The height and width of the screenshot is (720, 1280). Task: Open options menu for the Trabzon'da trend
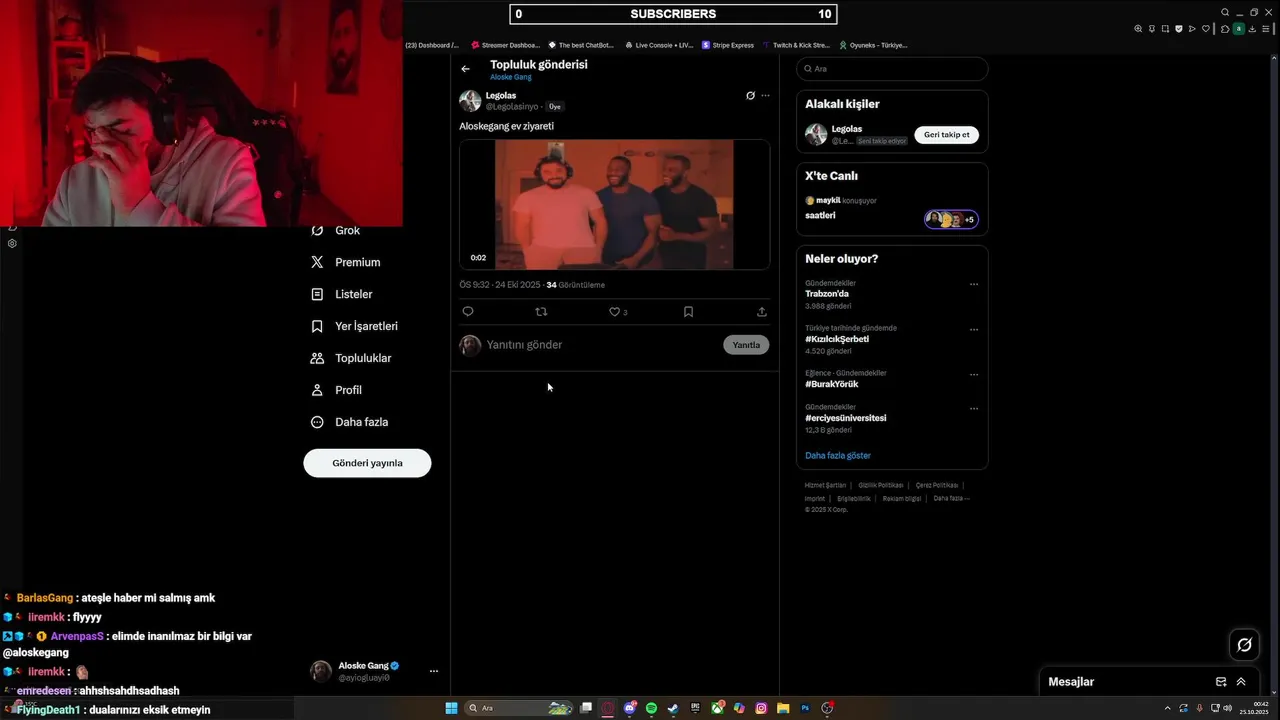[x=974, y=284]
